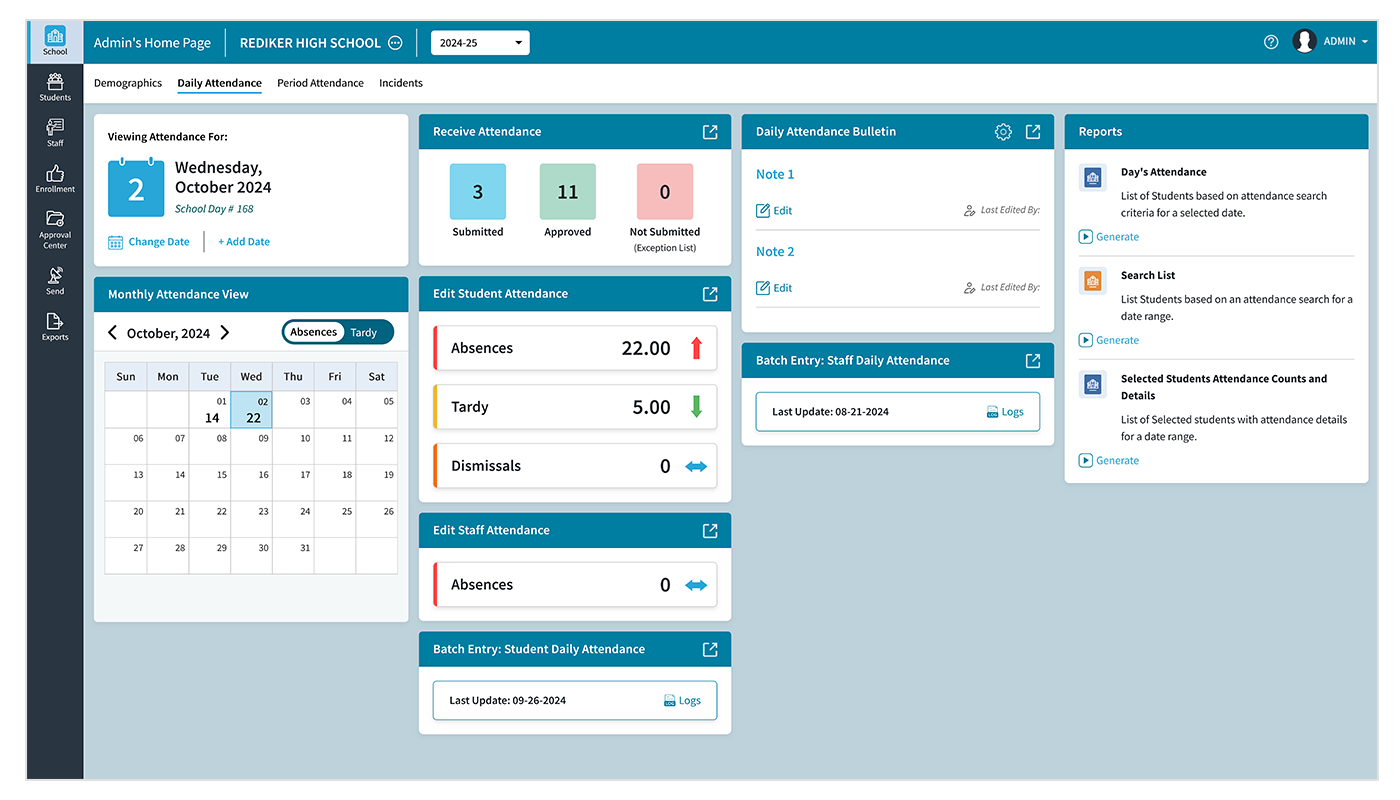Select the Absences toggle in Monthly Attendance View
This screenshot has width=1400, height=800.
313,331
